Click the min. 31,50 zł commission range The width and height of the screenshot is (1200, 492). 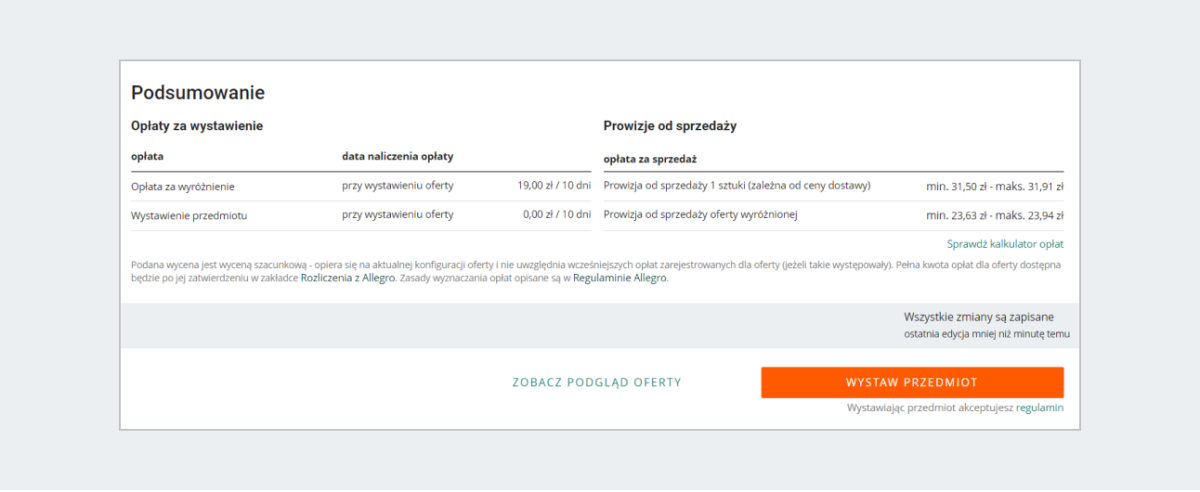coord(994,186)
